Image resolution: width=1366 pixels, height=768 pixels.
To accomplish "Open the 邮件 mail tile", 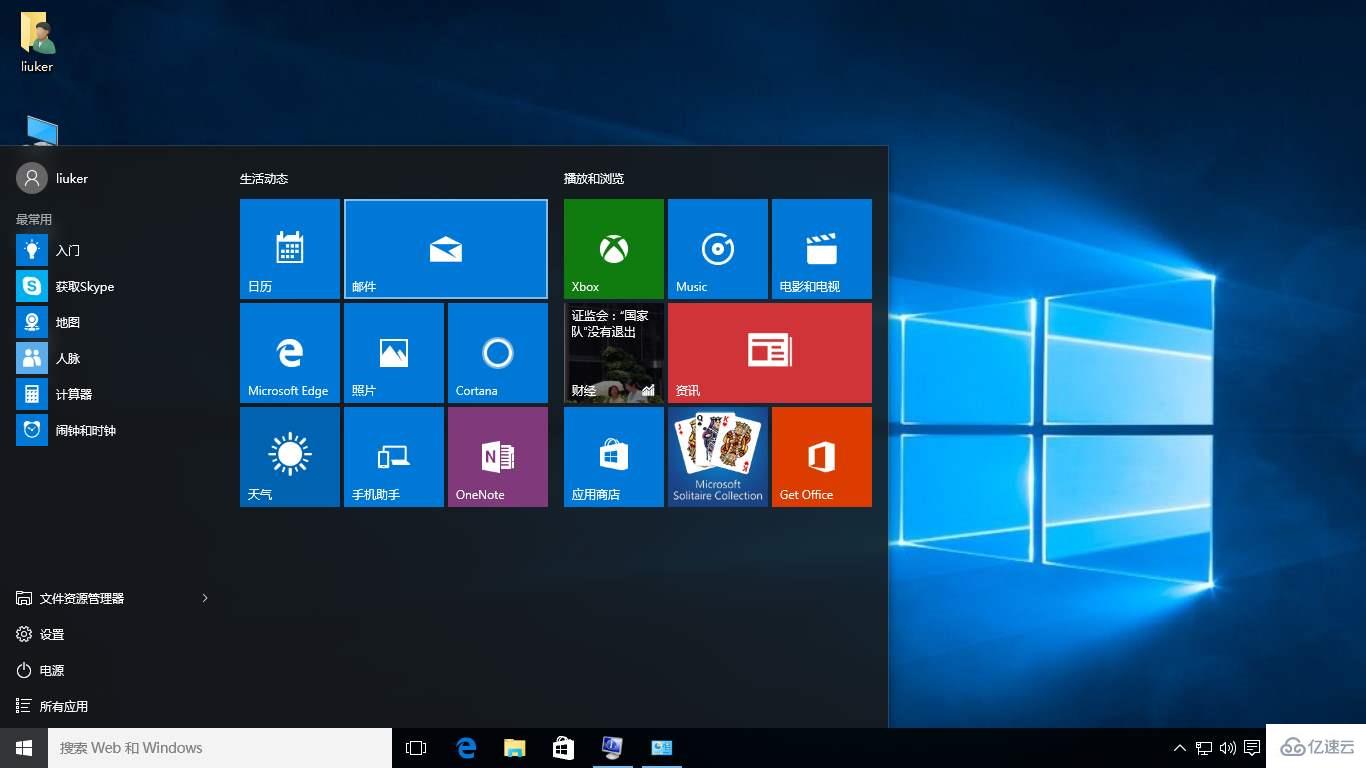I will pos(445,248).
